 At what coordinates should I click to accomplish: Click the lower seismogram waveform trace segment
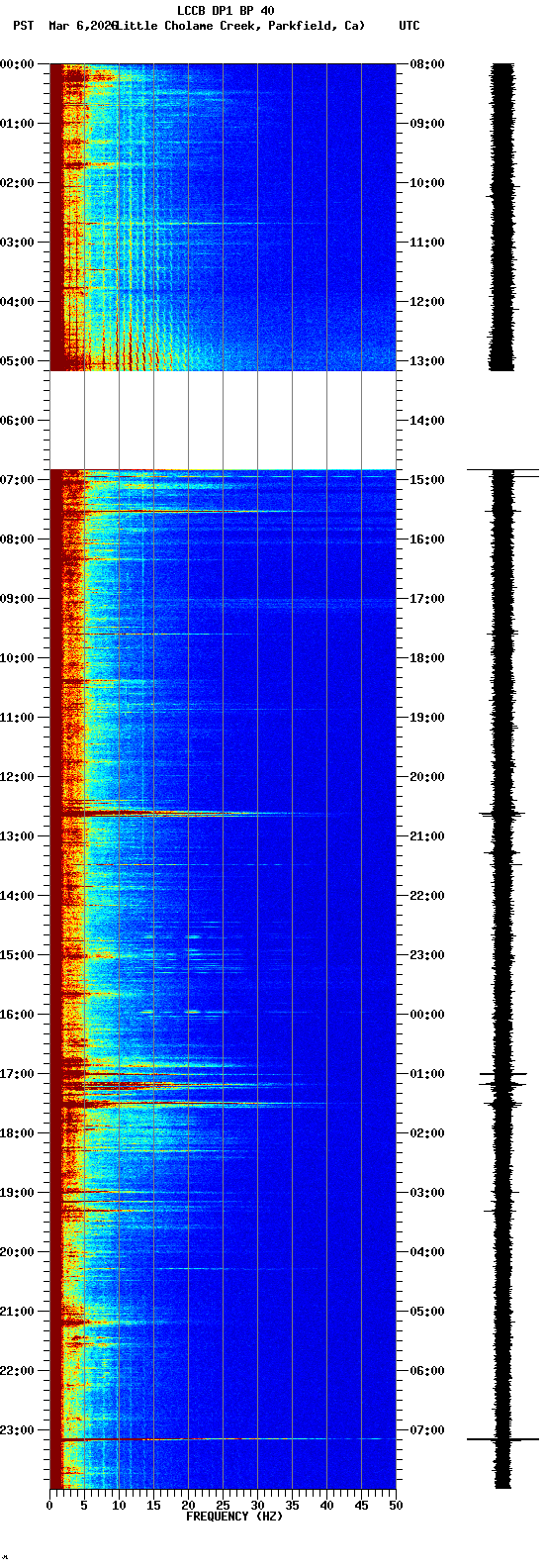pos(503,979)
